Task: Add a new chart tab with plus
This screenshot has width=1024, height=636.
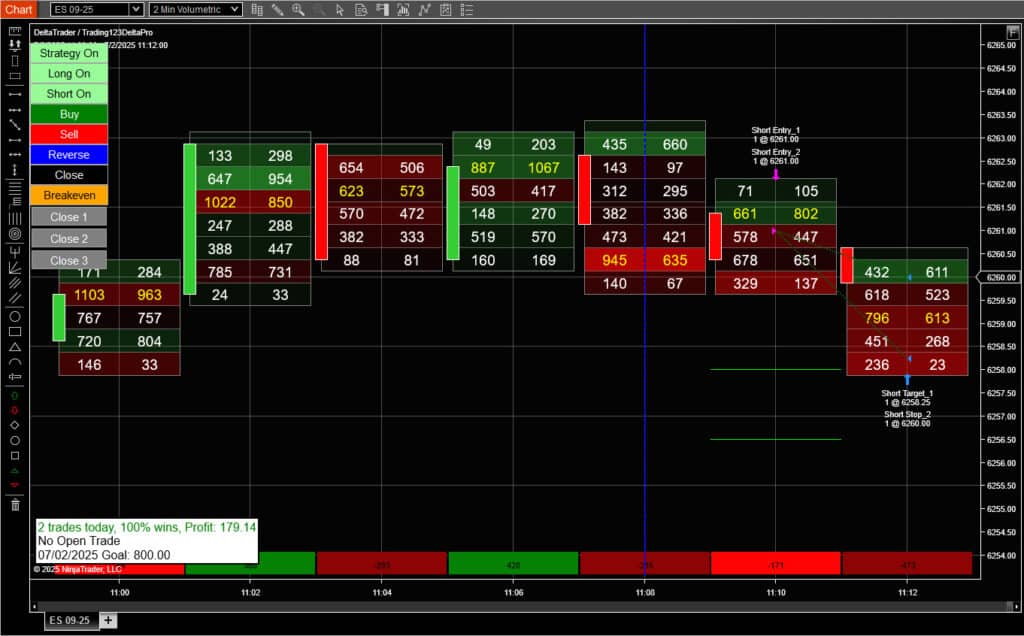Action: pos(108,620)
